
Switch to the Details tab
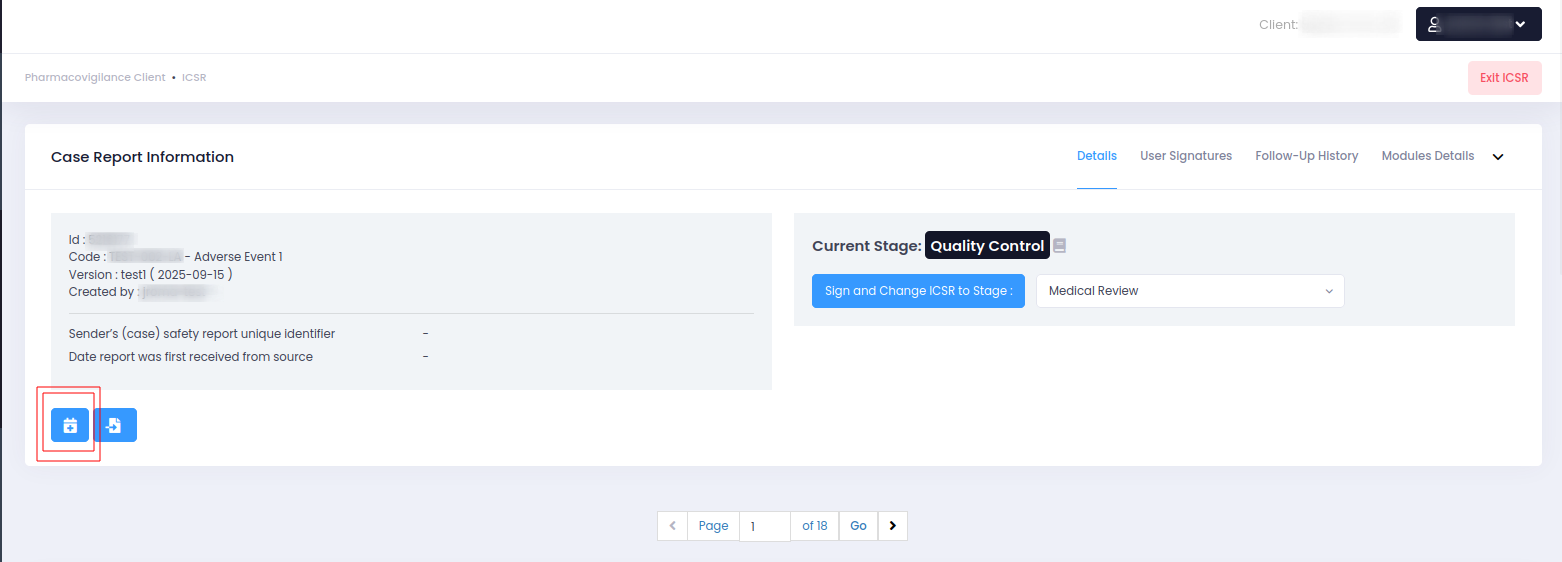[1097, 156]
